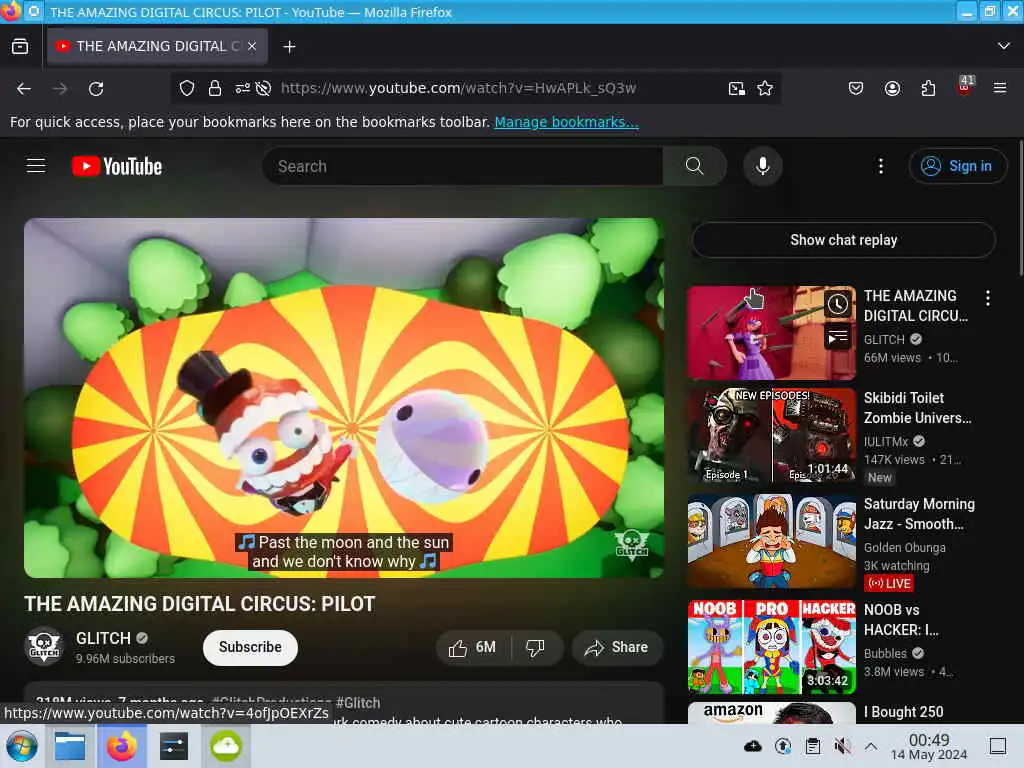Click the video player to pause

(x=344, y=398)
